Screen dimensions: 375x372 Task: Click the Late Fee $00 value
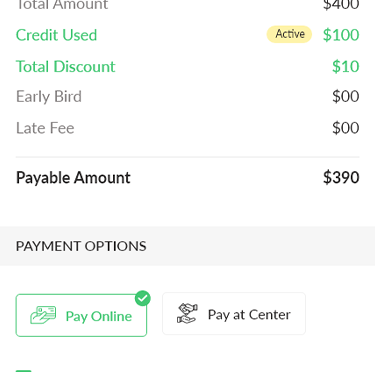pos(346,128)
